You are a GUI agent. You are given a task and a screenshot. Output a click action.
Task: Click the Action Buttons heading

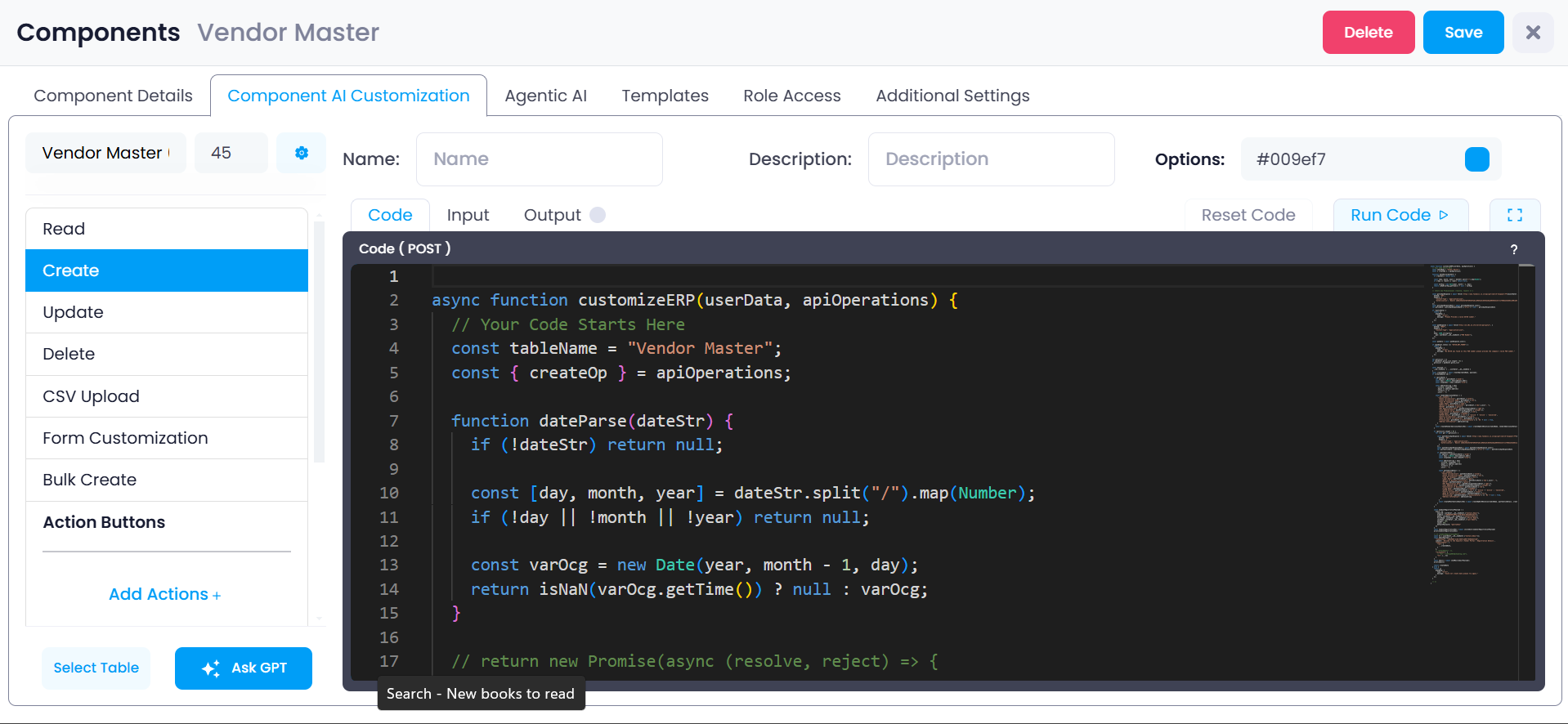tap(104, 522)
